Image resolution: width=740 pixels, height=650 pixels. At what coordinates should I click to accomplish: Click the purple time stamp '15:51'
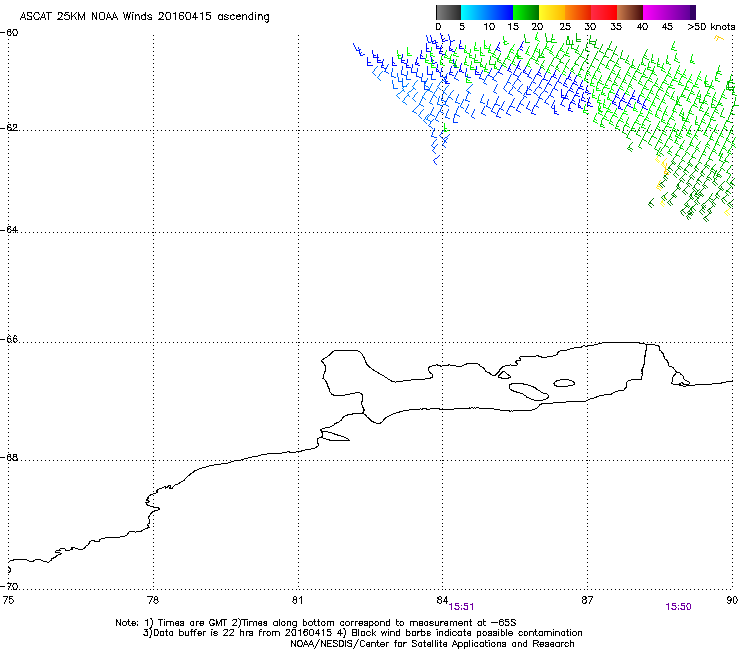pyautogui.click(x=461, y=607)
